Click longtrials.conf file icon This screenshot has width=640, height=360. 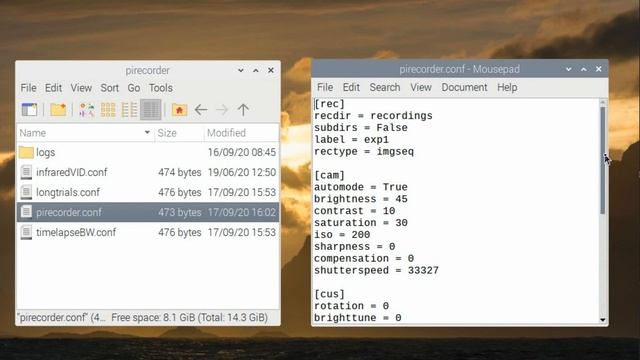coord(26,192)
